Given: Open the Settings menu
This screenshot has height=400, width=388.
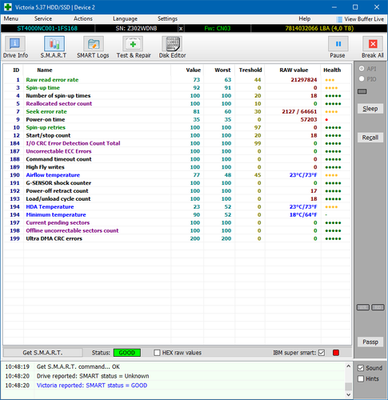Looking at the screenshot, I should point(168,19).
